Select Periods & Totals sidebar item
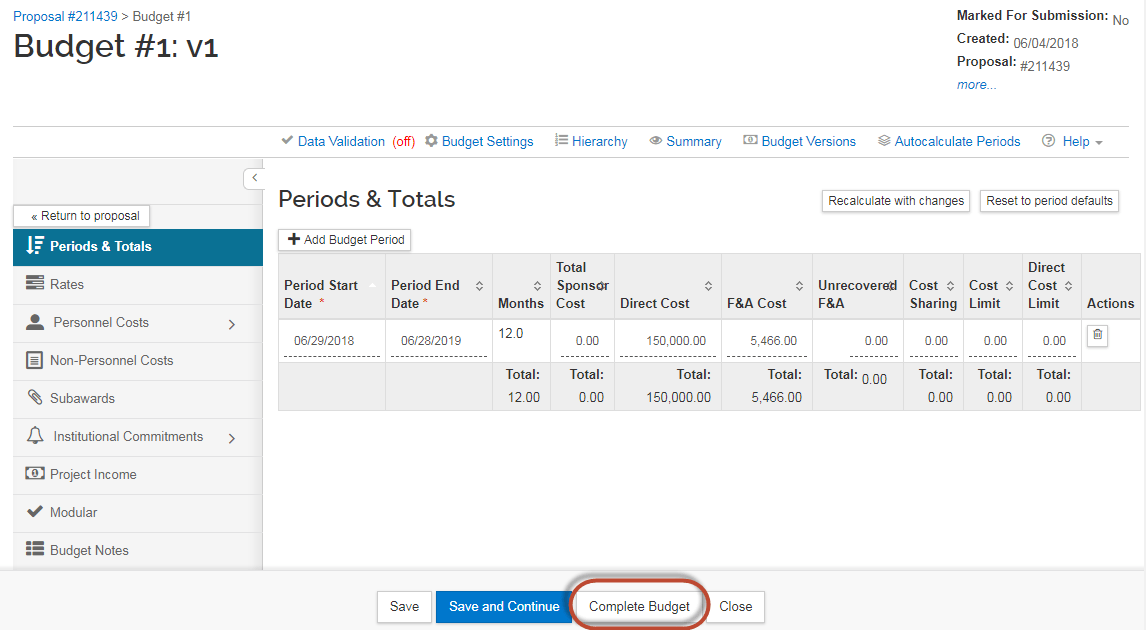Viewport: 1146px width, 630px height. (138, 247)
